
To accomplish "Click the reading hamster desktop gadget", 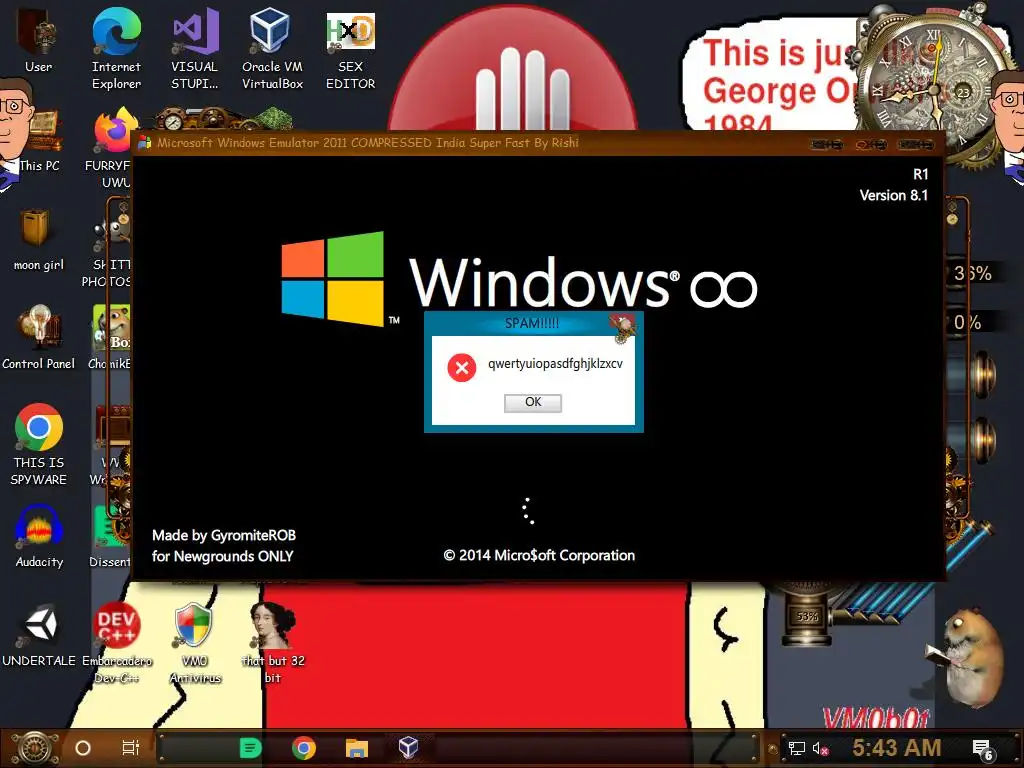I will [x=968, y=658].
